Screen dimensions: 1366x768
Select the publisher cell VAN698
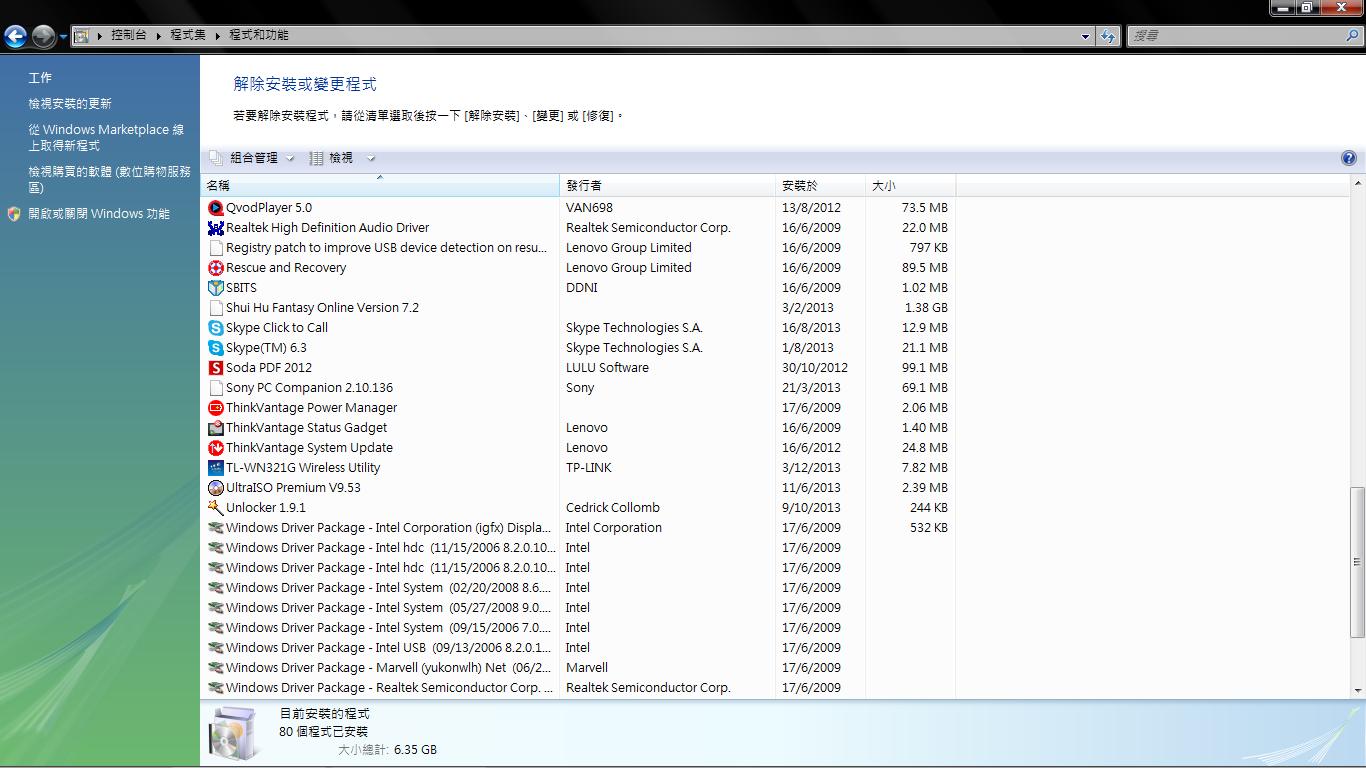(589, 208)
